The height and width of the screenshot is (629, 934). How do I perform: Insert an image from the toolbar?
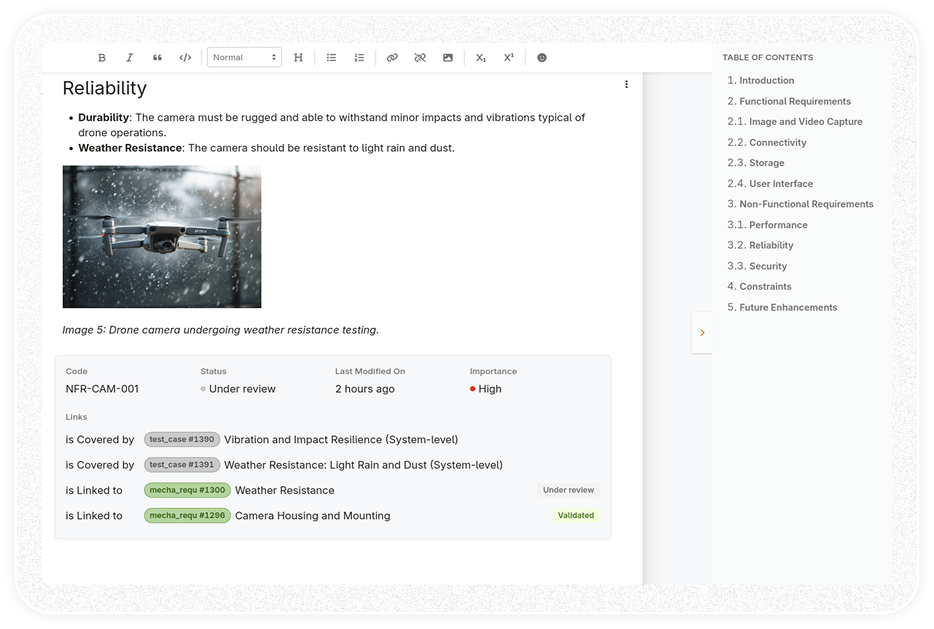point(448,58)
